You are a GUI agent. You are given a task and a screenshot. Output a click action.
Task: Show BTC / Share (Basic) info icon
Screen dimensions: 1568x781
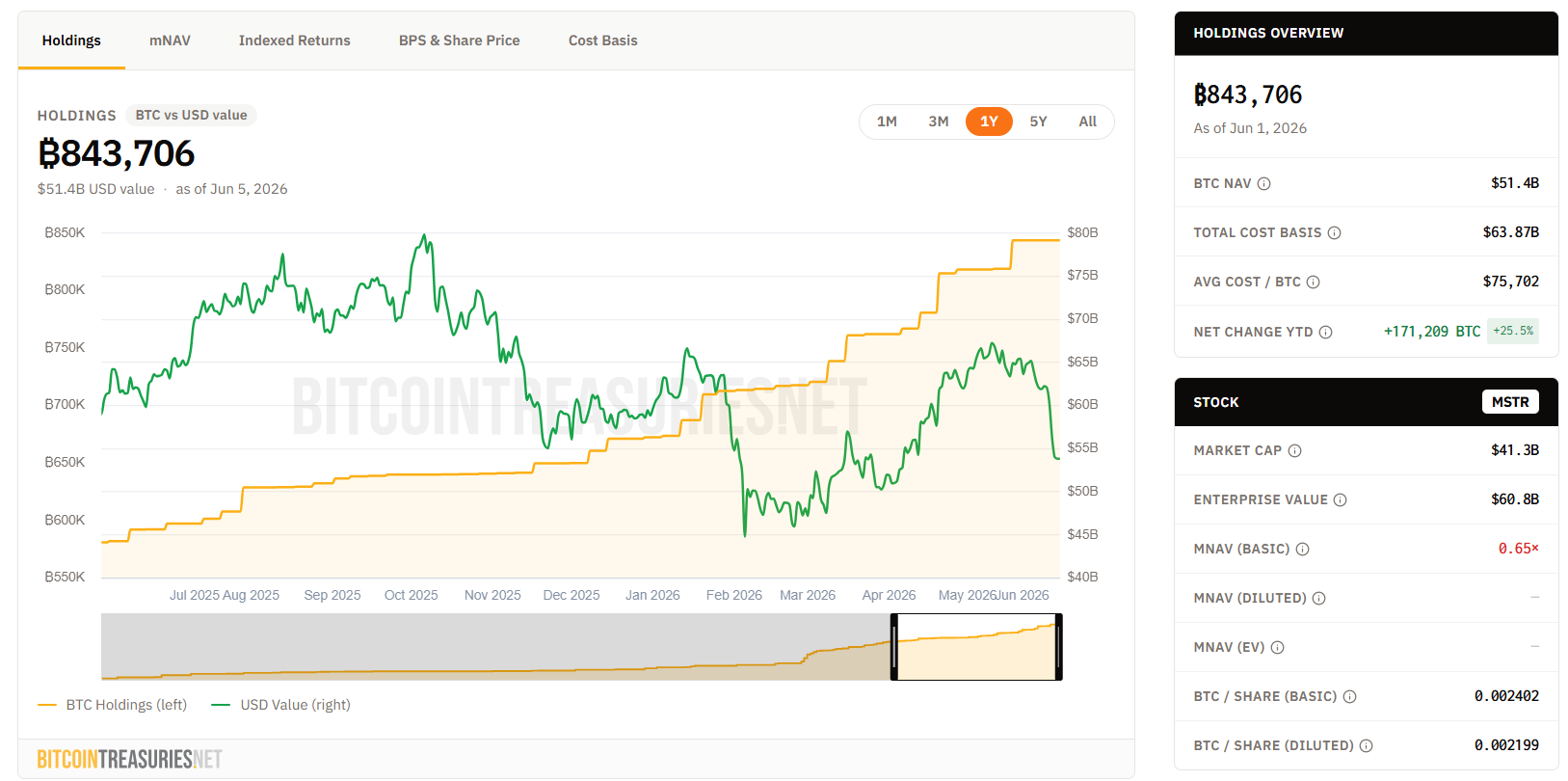coord(1350,696)
